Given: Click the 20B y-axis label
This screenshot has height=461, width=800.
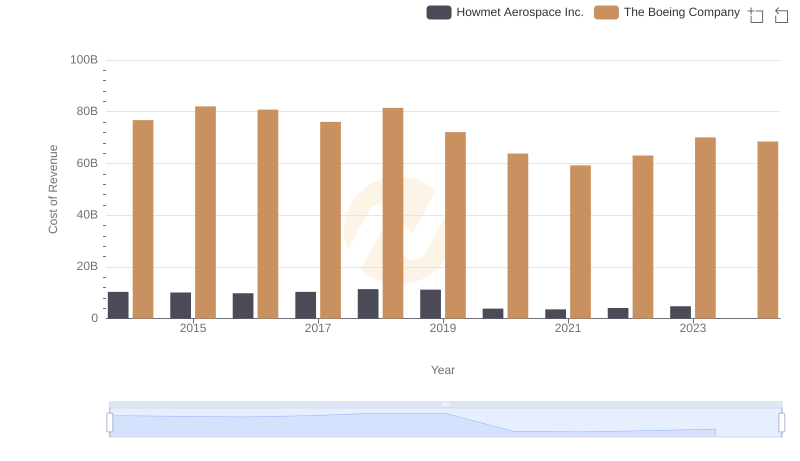Looking at the screenshot, I should coord(87,267).
